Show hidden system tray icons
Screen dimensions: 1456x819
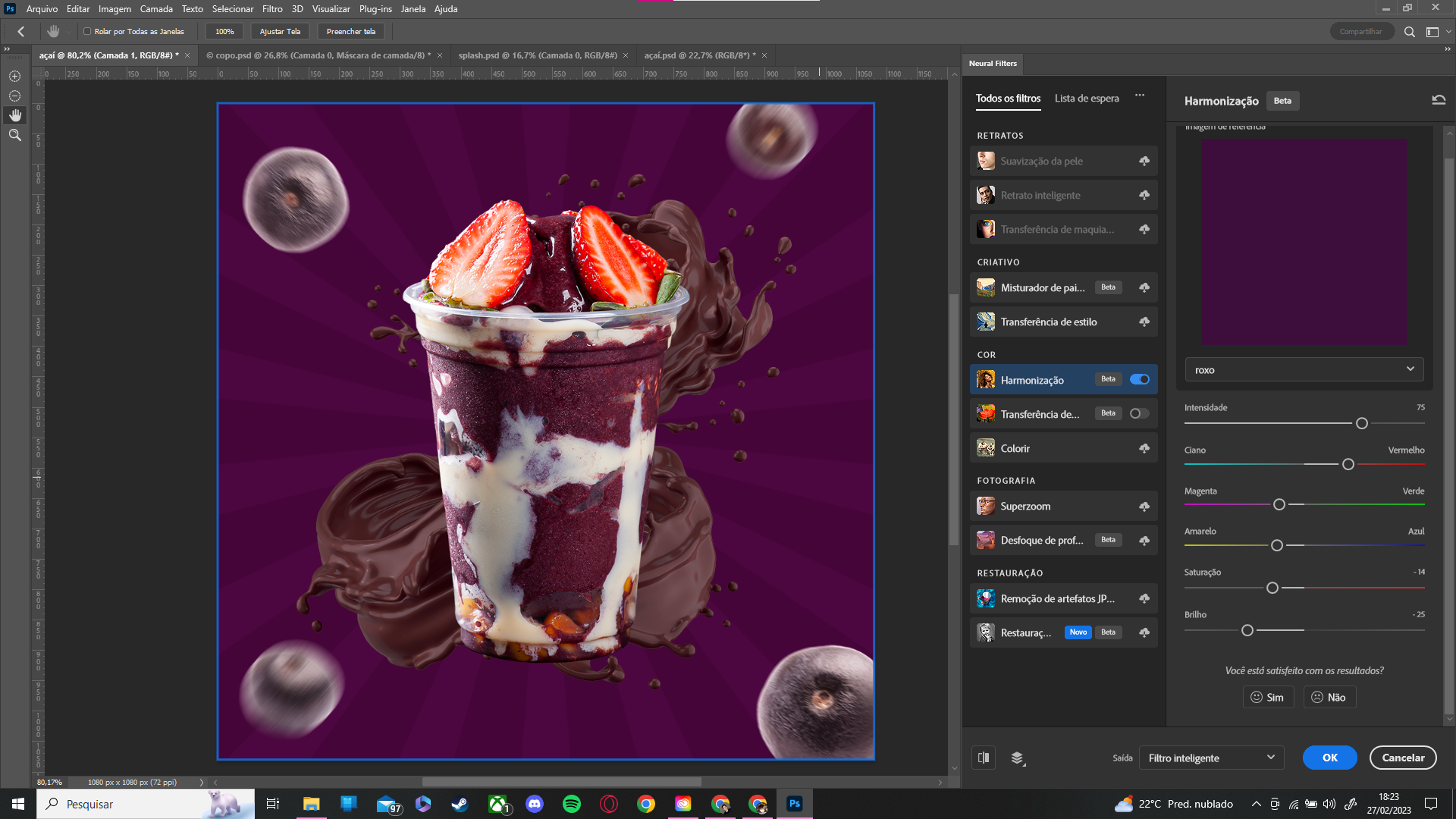coord(1256,804)
